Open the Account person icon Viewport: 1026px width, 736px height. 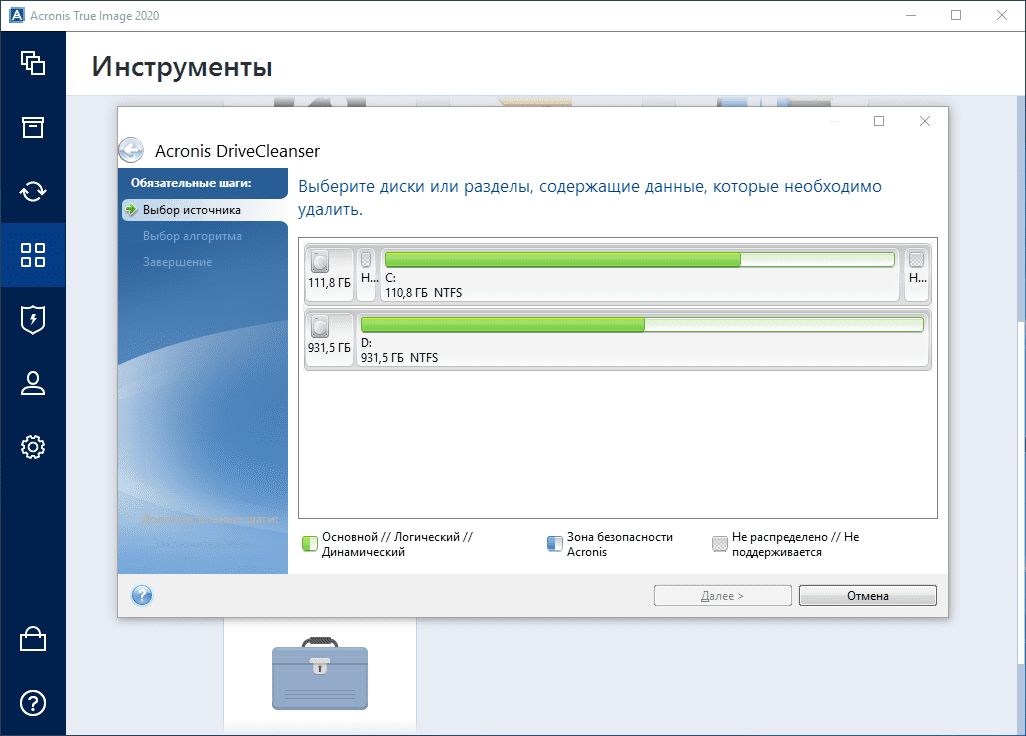pyautogui.click(x=33, y=383)
